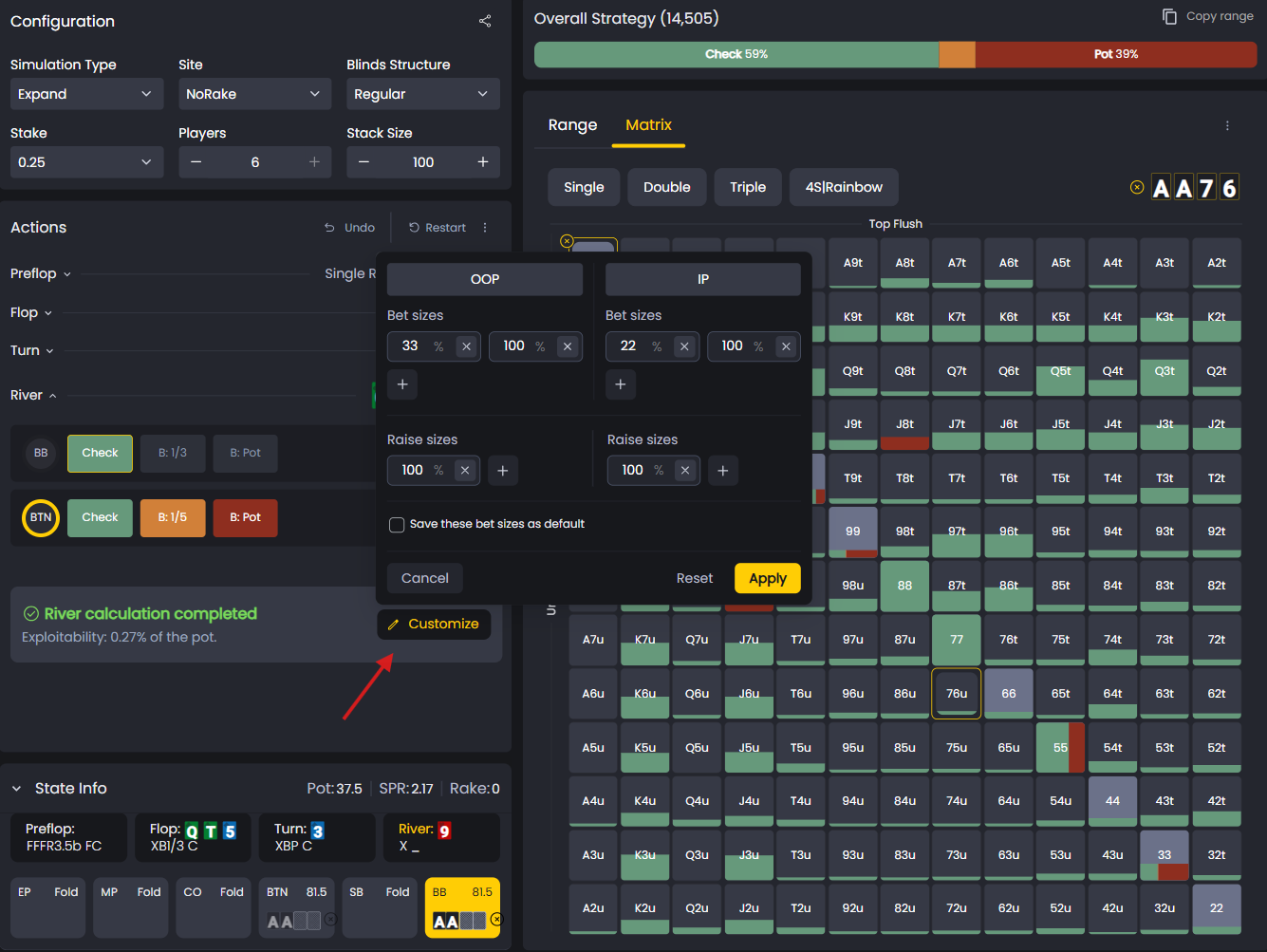
Task: Open the Site dropdown showing NoRake
Action: (254, 94)
